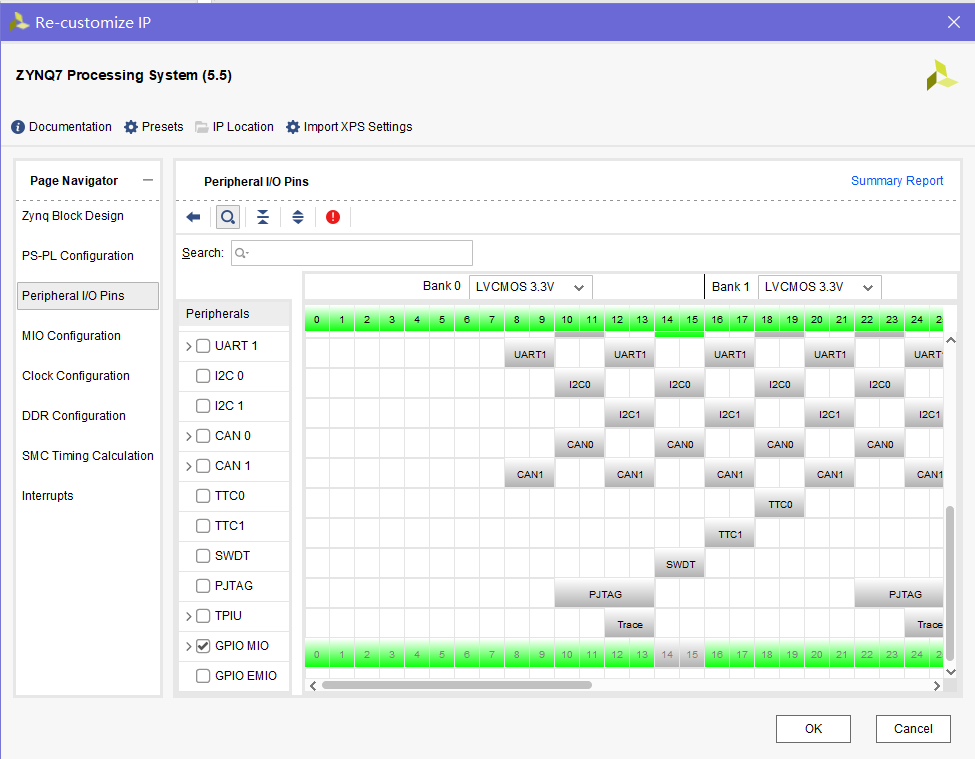The height and width of the screenshot is (759, 975).
Task: Open Bank 1 voltage dropdown
Action: pos(820,287)
